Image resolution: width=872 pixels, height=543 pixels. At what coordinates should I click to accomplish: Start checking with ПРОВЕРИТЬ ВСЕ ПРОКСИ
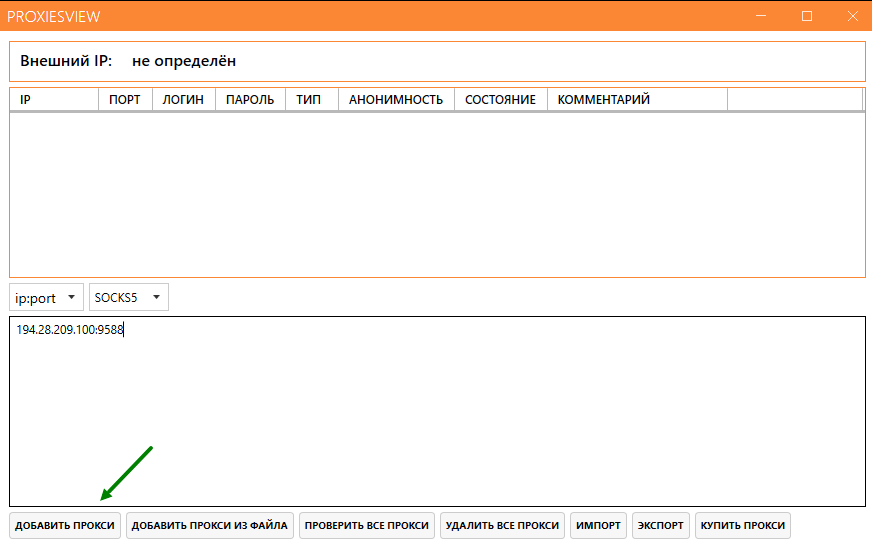(366, 525)
